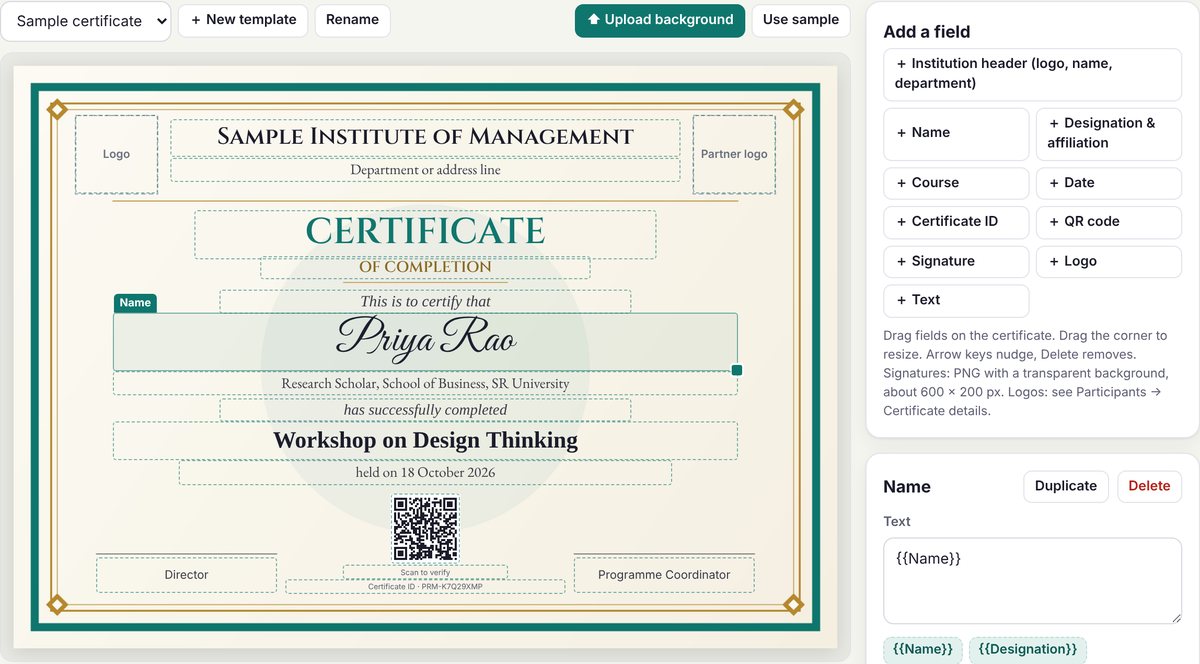The height and width of the screenshot is (664, 1200).
Task: Select the Partner logo placeholder
Action: (x=734, y=154)
